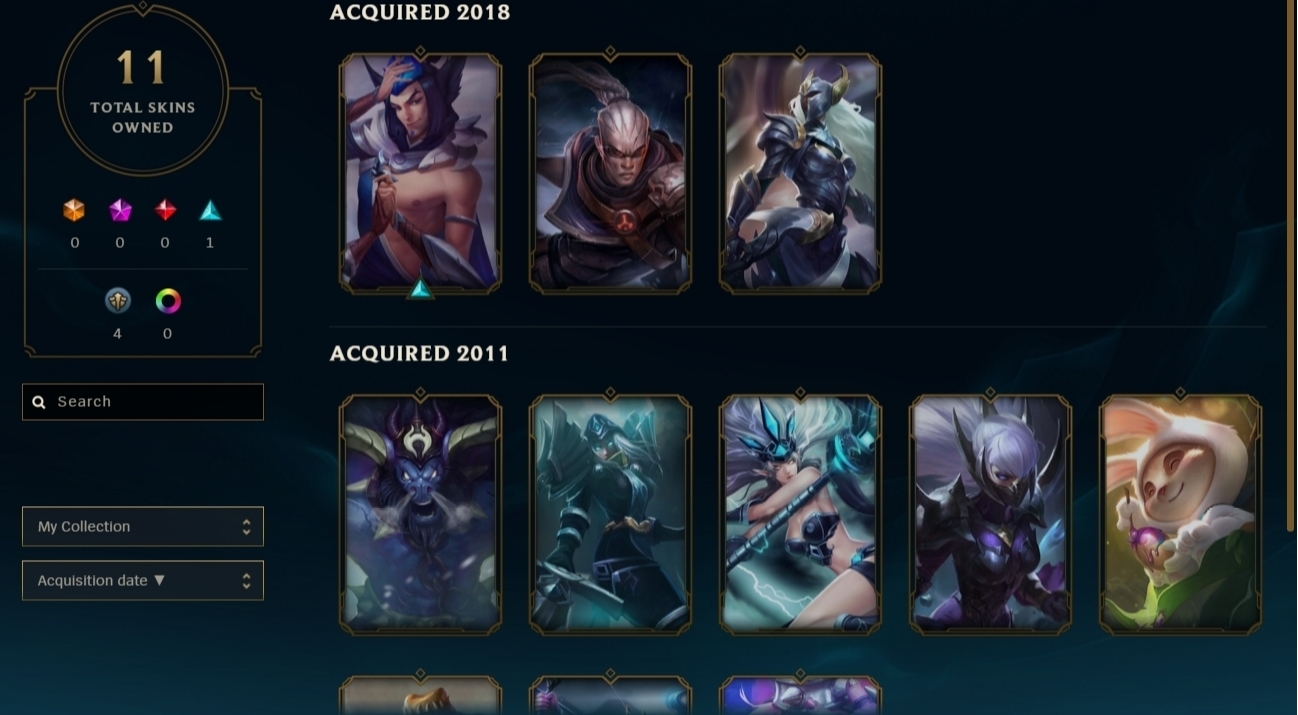Select the hooded archer skin in 2011 row
This screenshot has height=715, width=1298.
(x=610, y=514)
